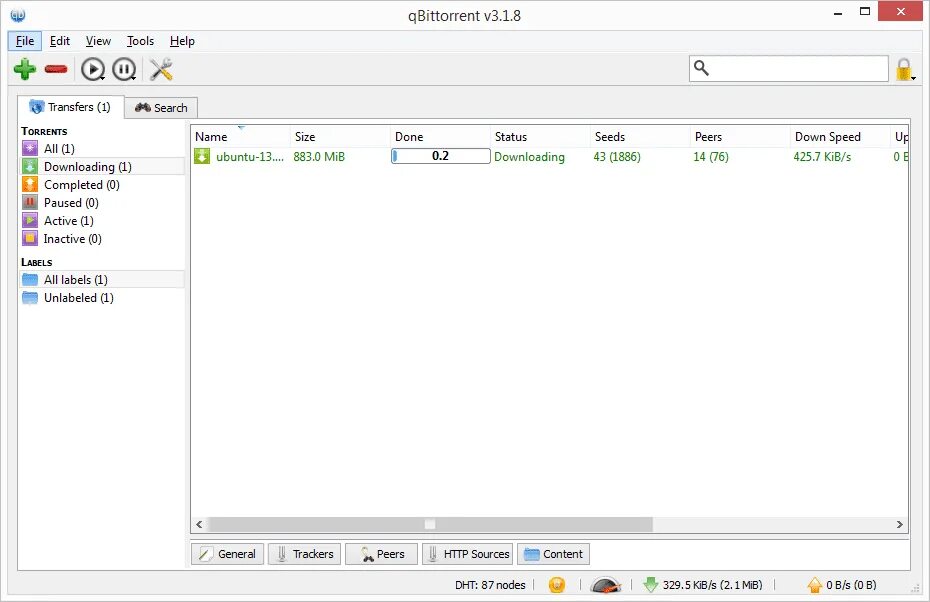Sort by Peers column header
The height and width of the screenshot is (602, 930).
(740, 136)
